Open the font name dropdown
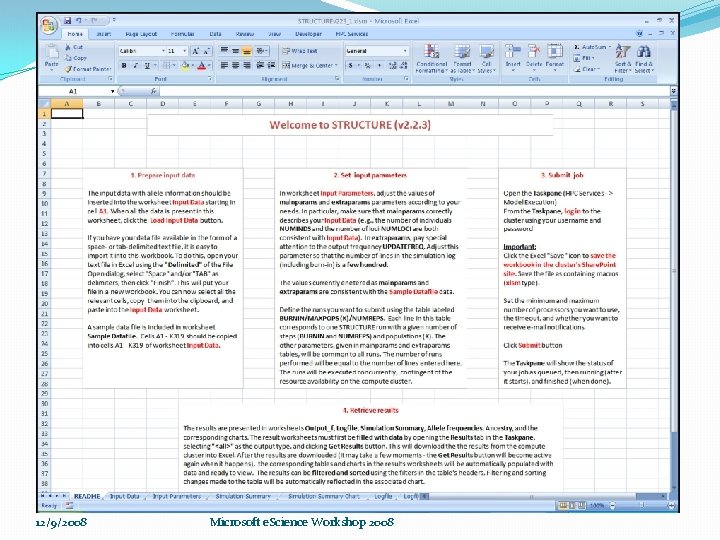Viewport: 720px width, 540px height. point(163,51)
